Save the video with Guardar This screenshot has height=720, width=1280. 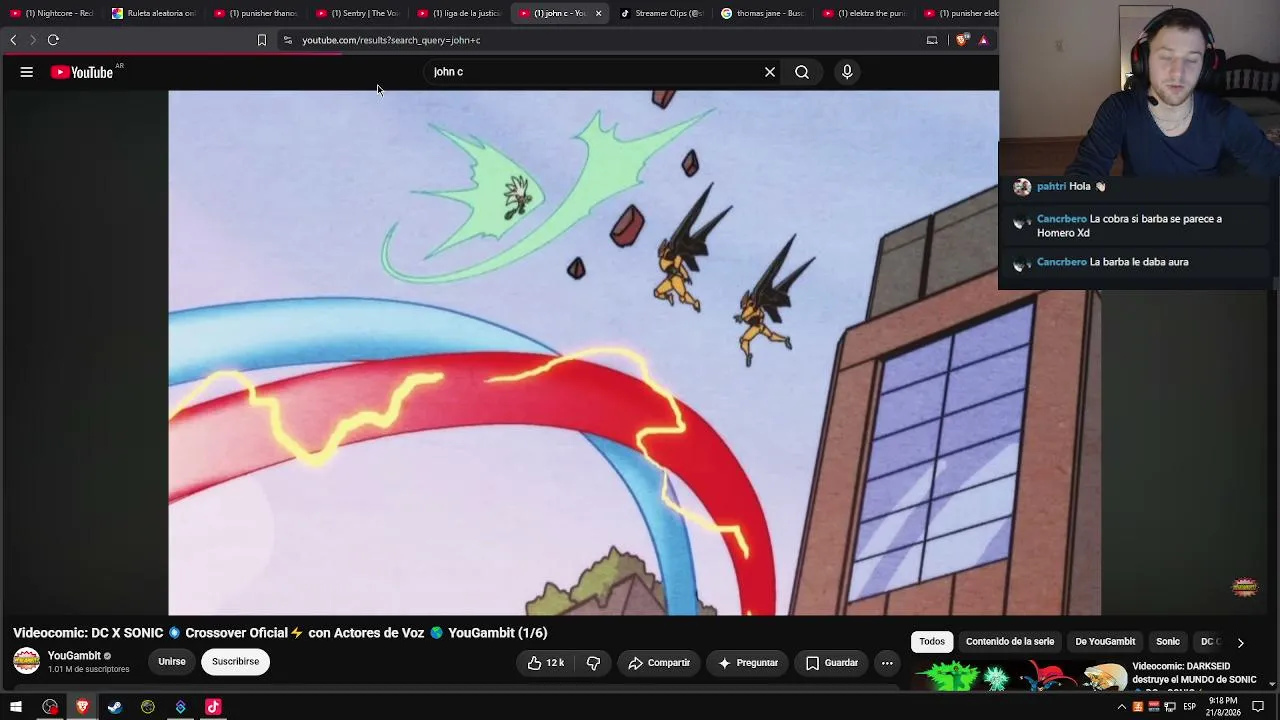click(832, 663)
